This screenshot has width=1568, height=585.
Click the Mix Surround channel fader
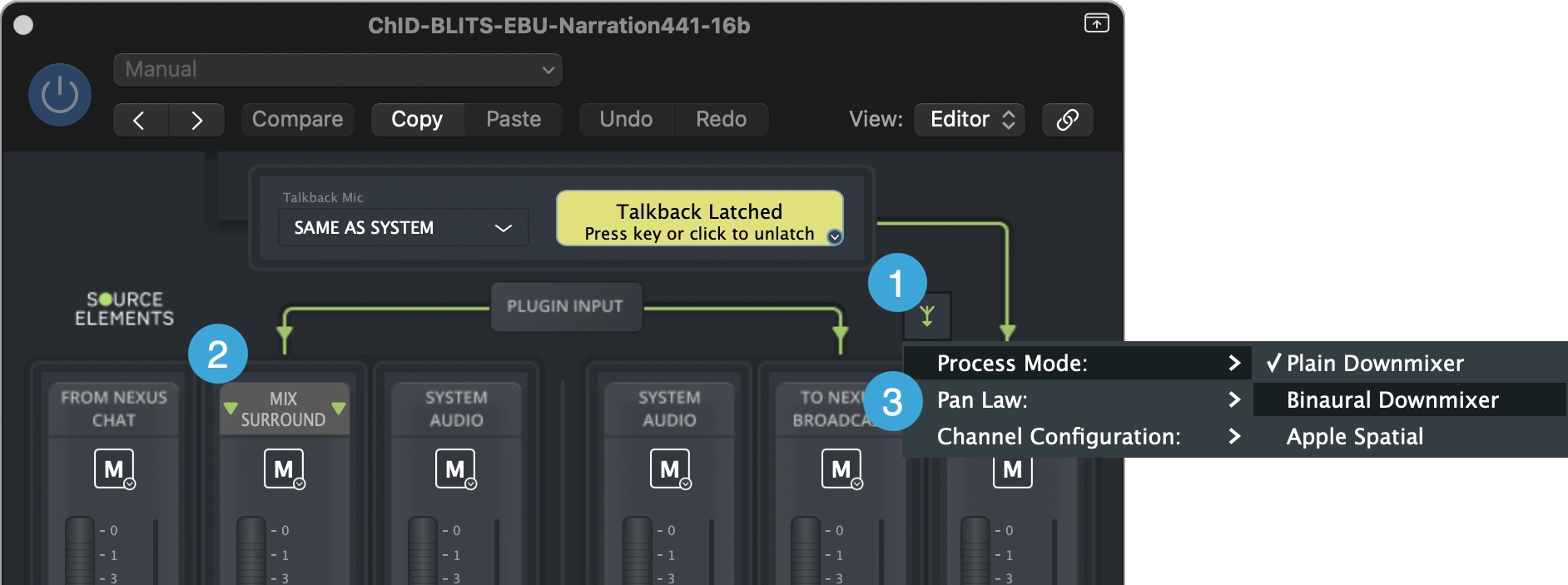251,551
